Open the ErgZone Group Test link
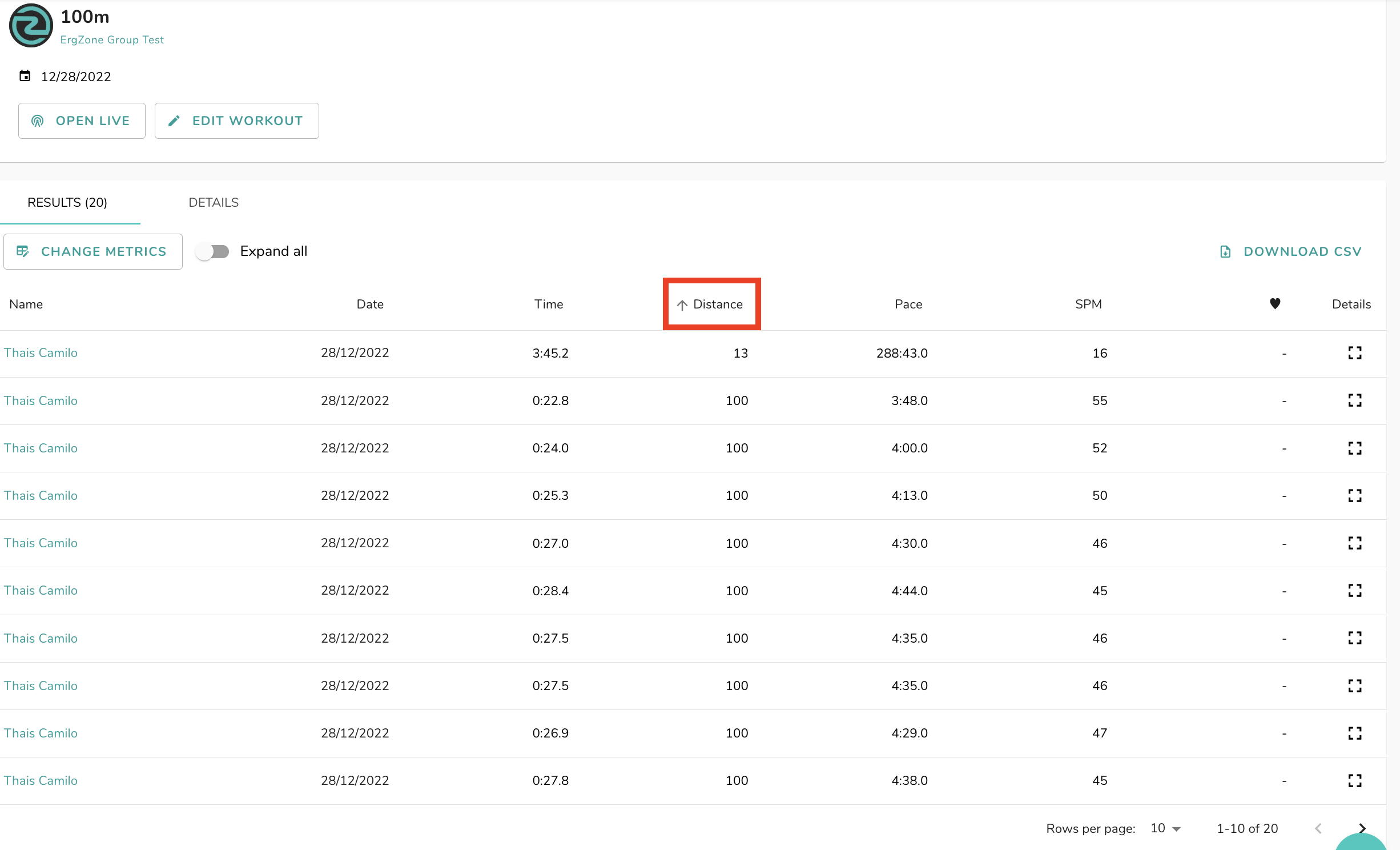The width and height of the screenshot is (1400, 850). click(x=112, y=40)
